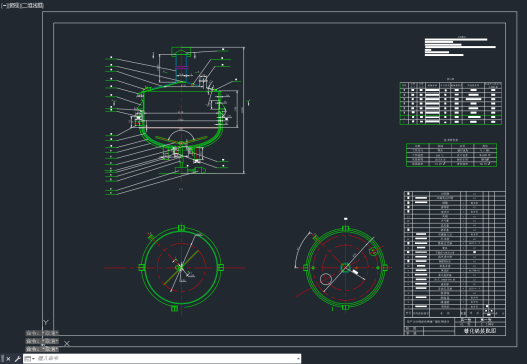
Task: Open the [-] viewport controls menu
Action: (x=3, y=5)
